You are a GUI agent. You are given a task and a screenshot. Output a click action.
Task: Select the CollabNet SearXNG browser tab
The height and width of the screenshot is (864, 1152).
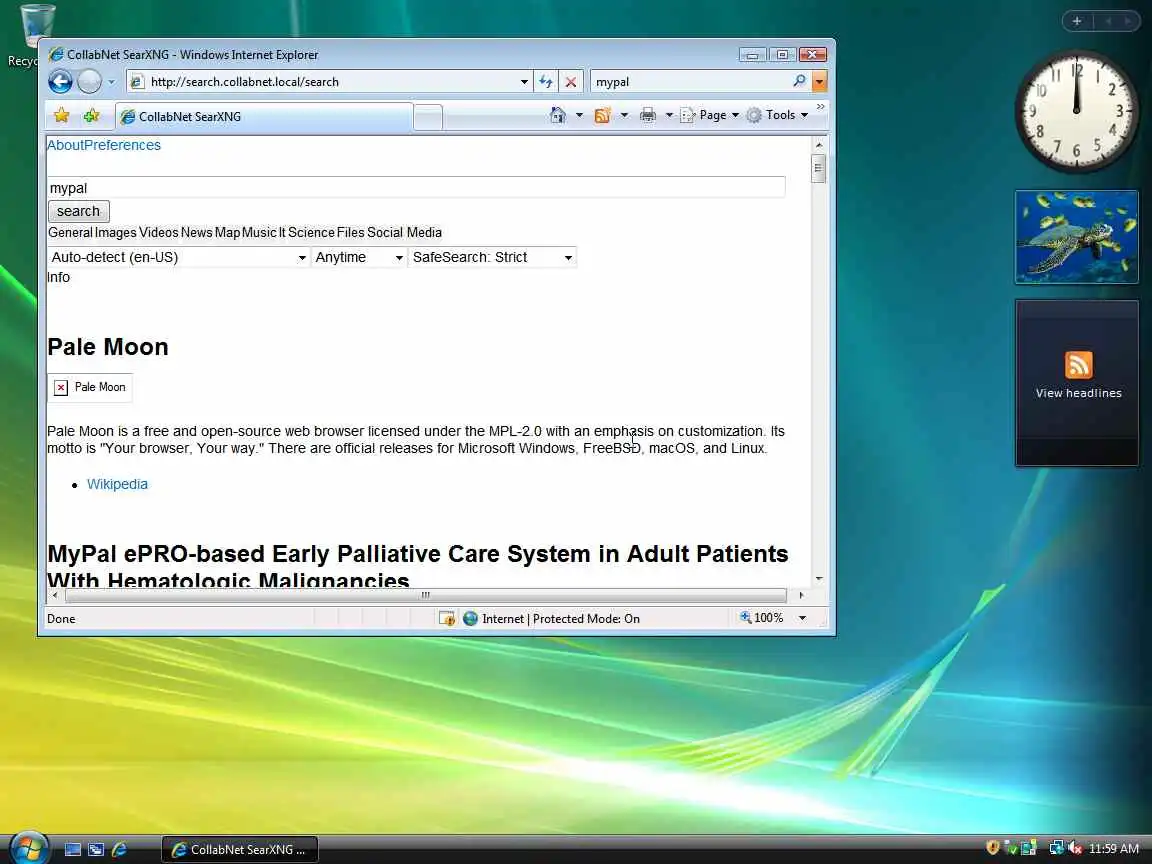coord(263,117)
